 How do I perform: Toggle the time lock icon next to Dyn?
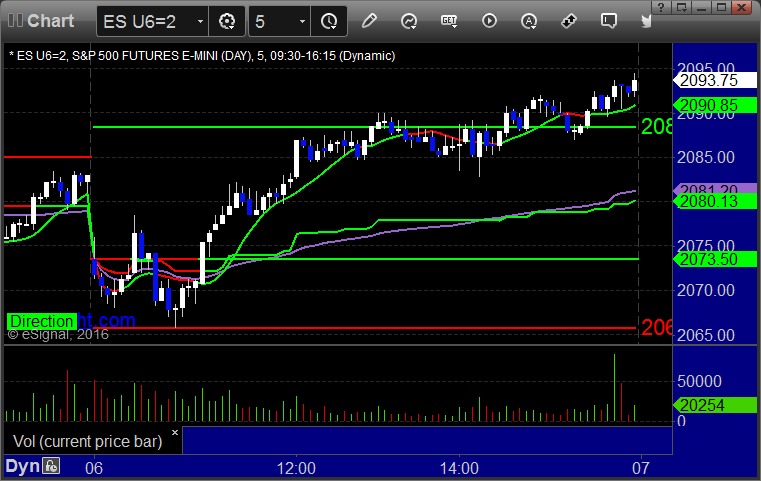[x=51, y=466]
